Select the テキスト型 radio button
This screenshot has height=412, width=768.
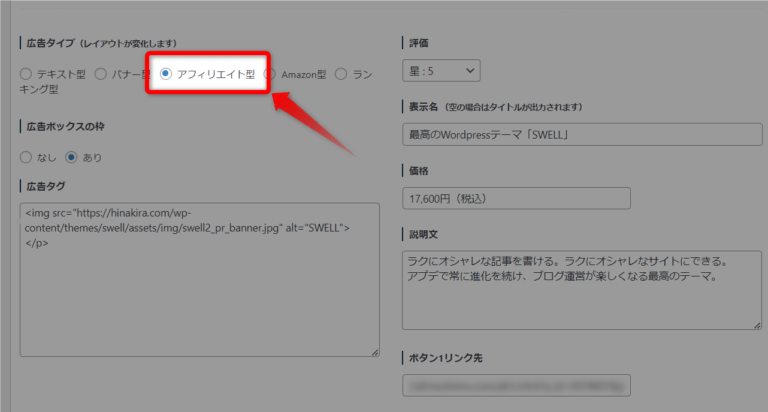27,74
